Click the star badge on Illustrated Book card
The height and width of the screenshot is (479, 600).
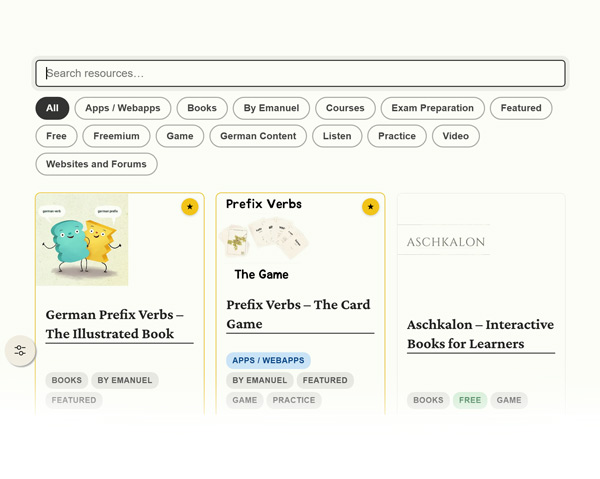(190, 207)
